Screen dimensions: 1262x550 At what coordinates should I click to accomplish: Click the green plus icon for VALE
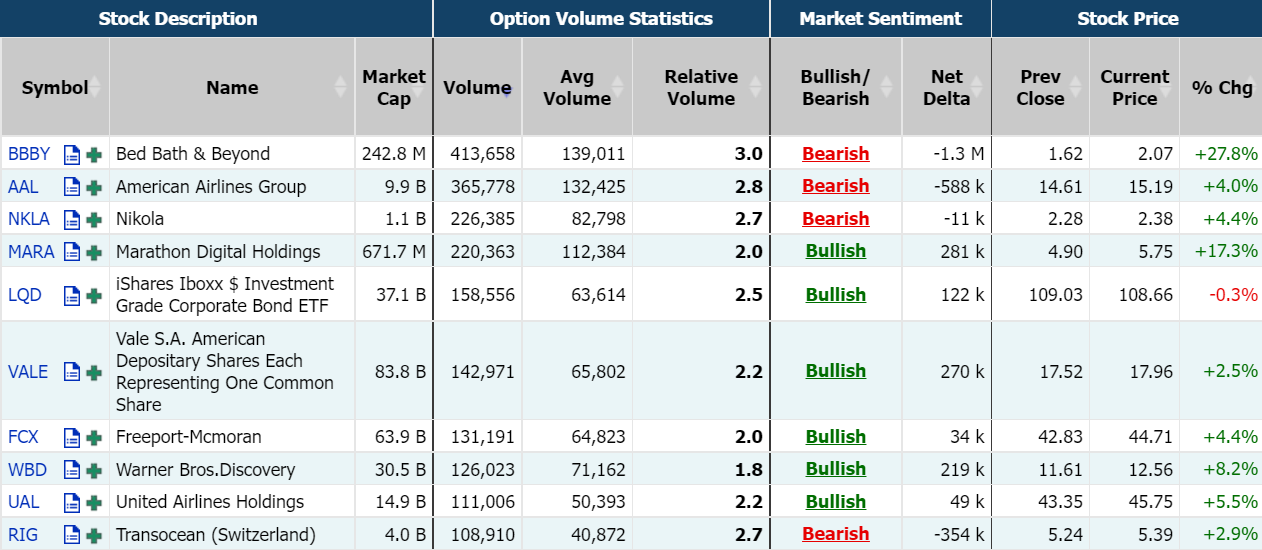point(94,372)
